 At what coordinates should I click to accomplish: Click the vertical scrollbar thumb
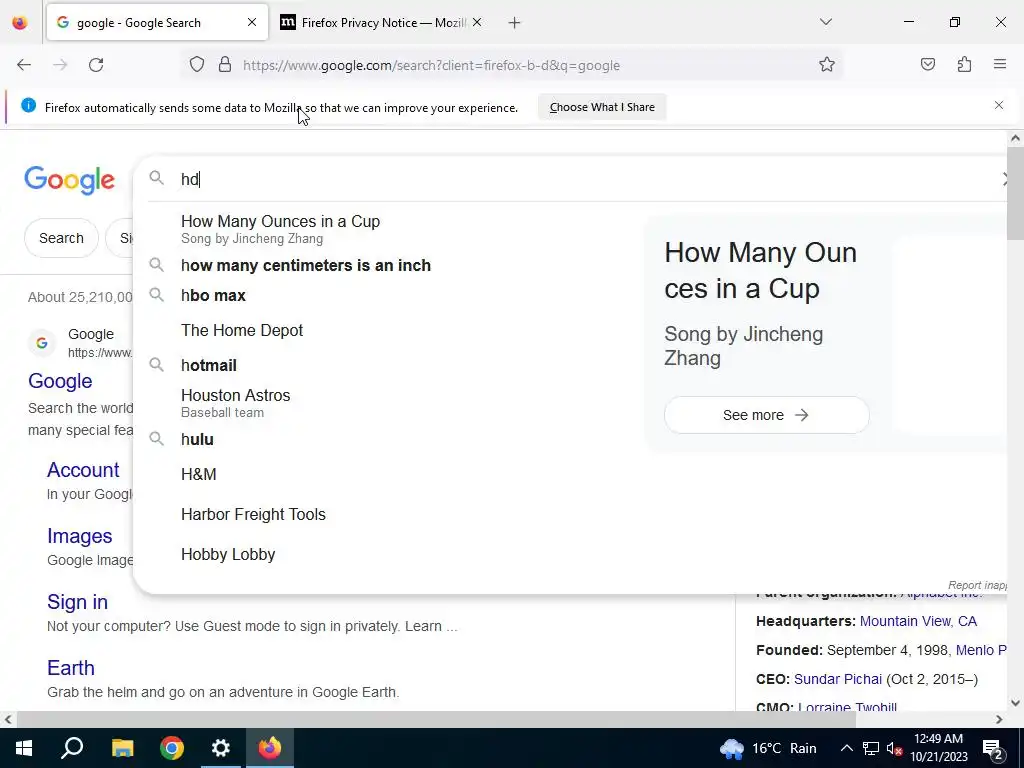(1015, 193)
